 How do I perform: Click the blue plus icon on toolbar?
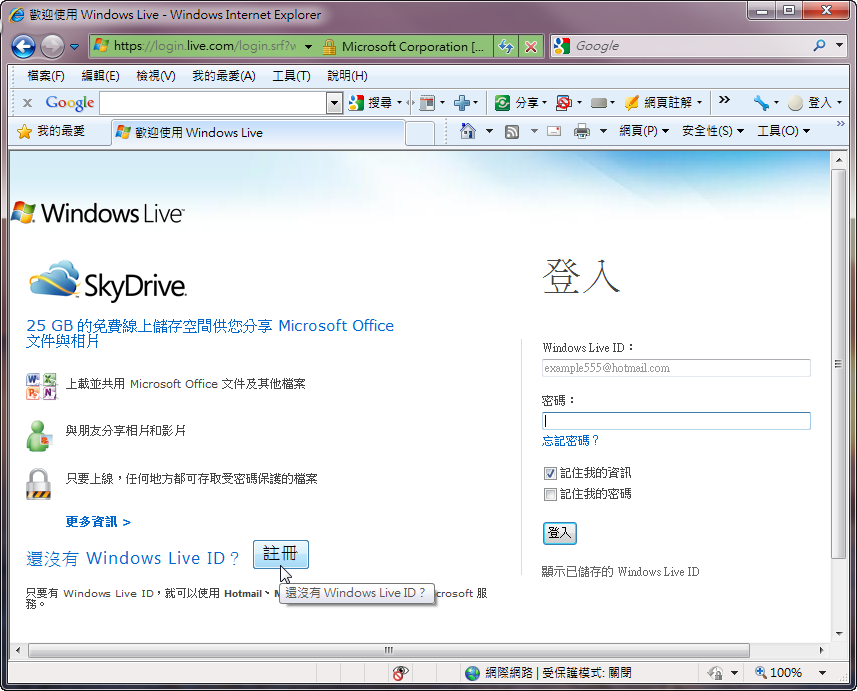click(462, 102)
